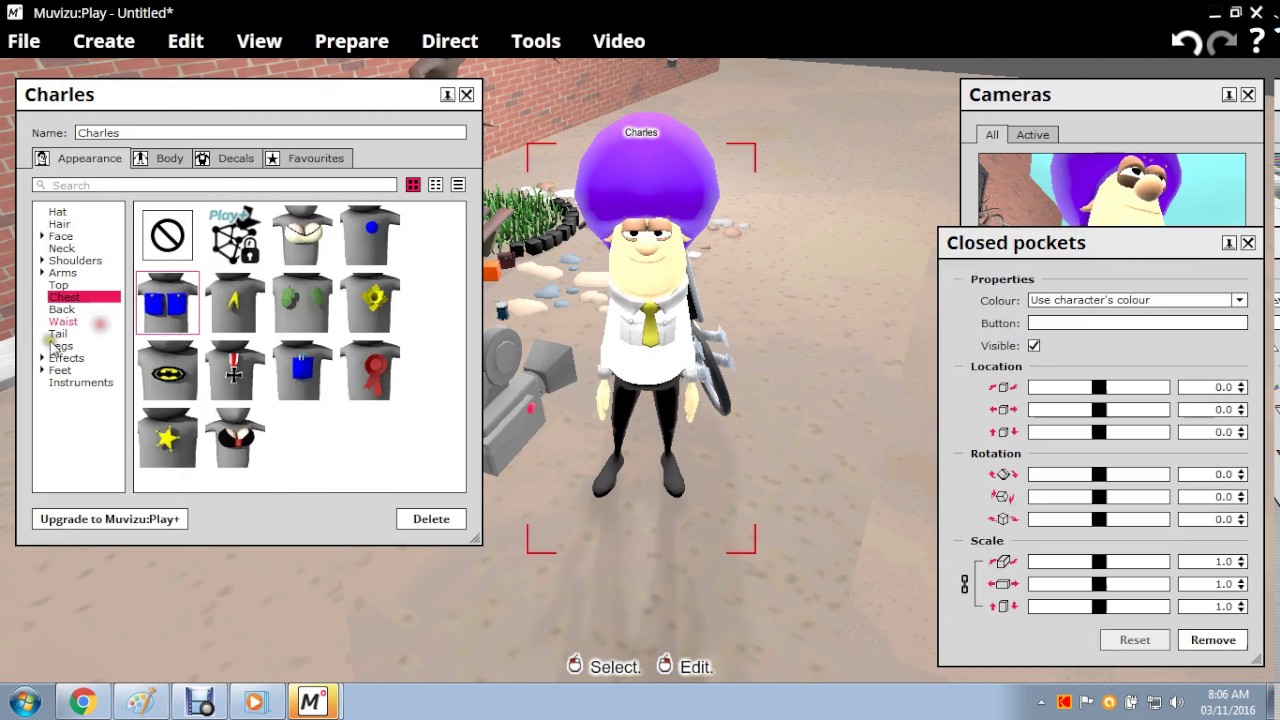Click the Reset button

coord(1135,640)
